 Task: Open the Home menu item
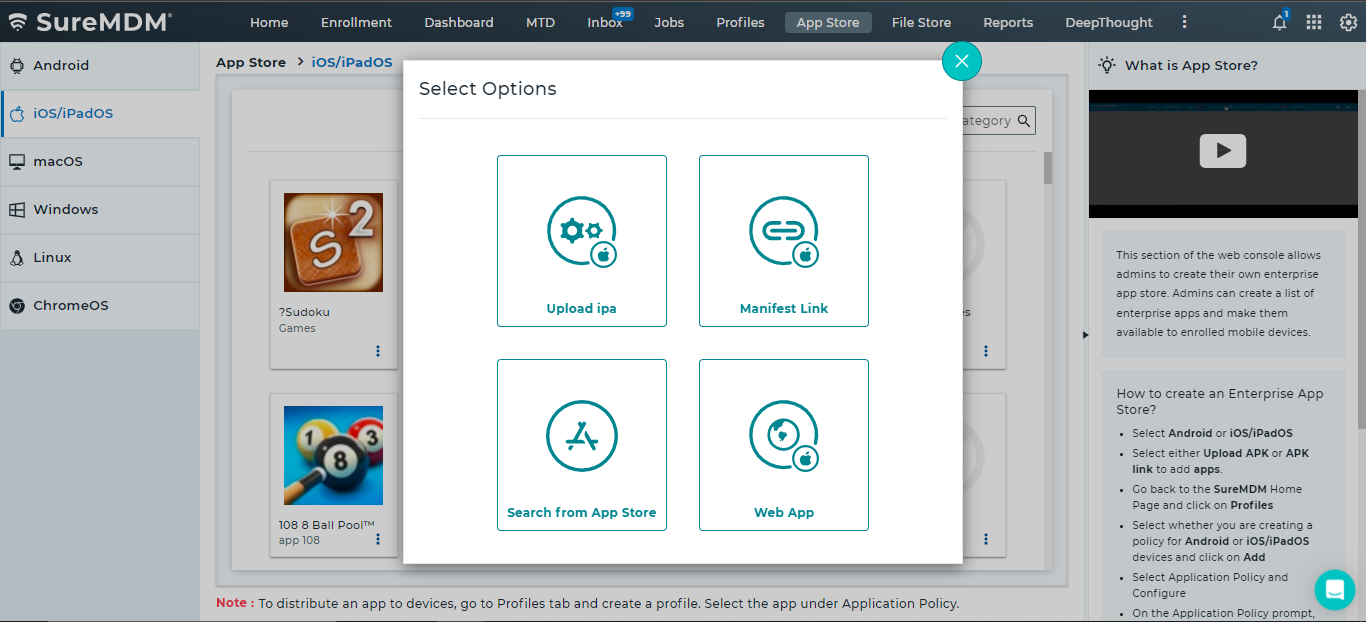point(269,22)
